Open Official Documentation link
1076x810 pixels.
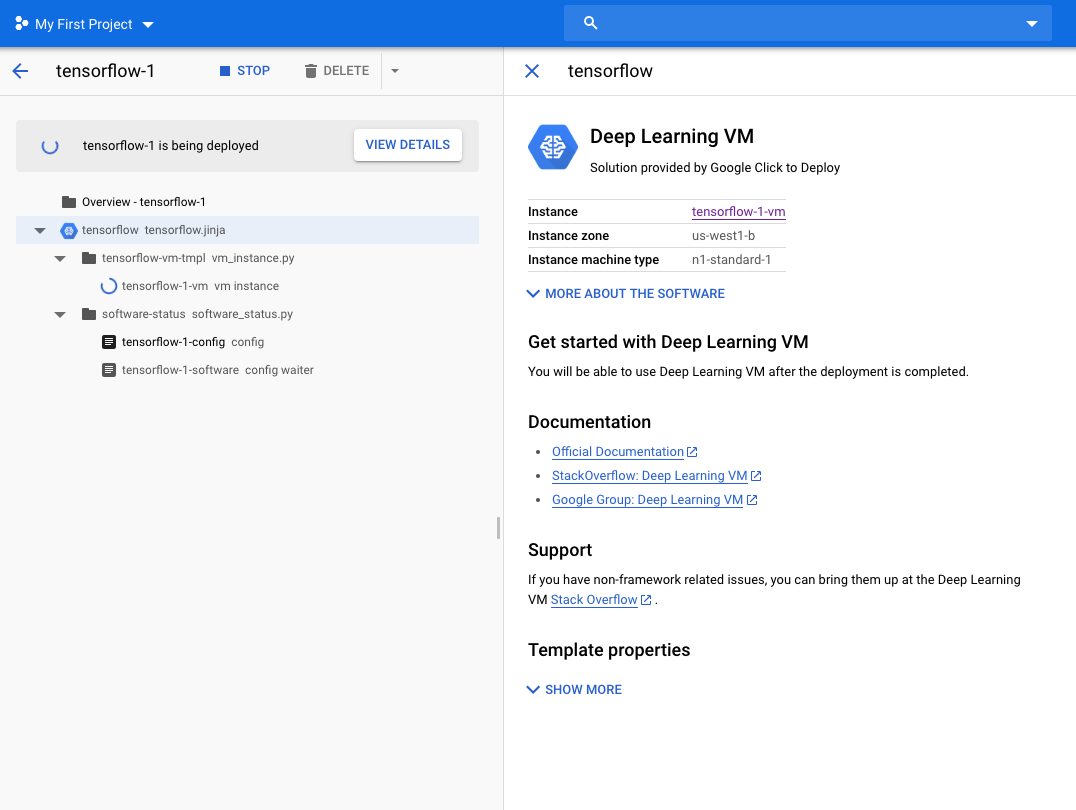pos(618,452)
